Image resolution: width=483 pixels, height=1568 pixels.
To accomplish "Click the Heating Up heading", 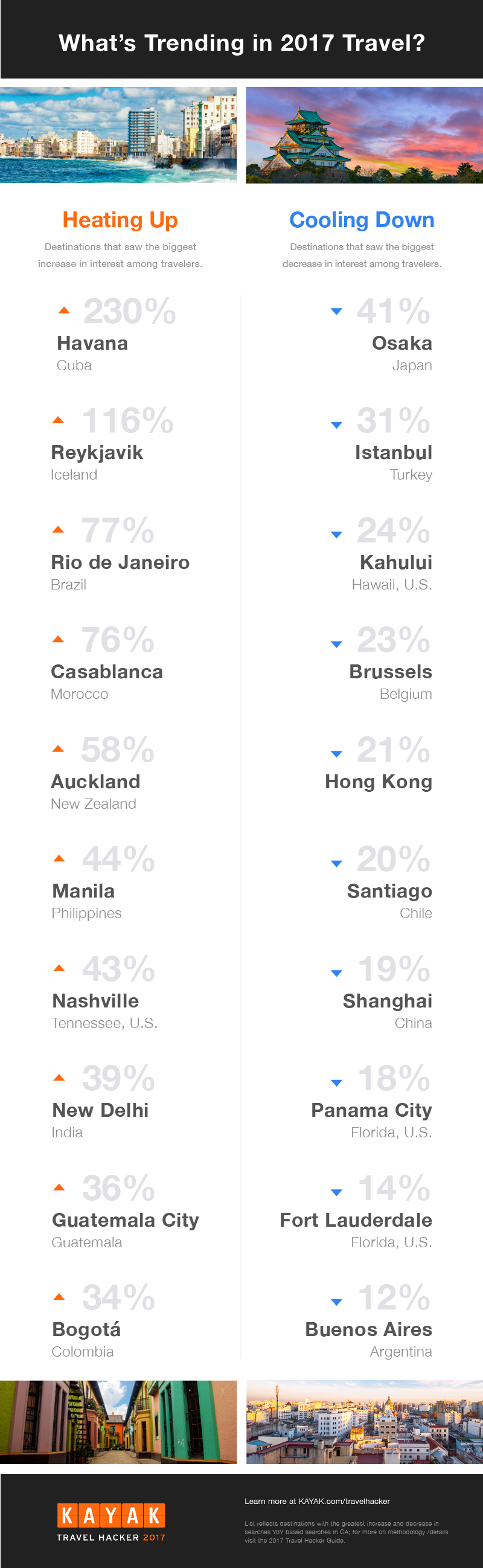I will [120, 220].
